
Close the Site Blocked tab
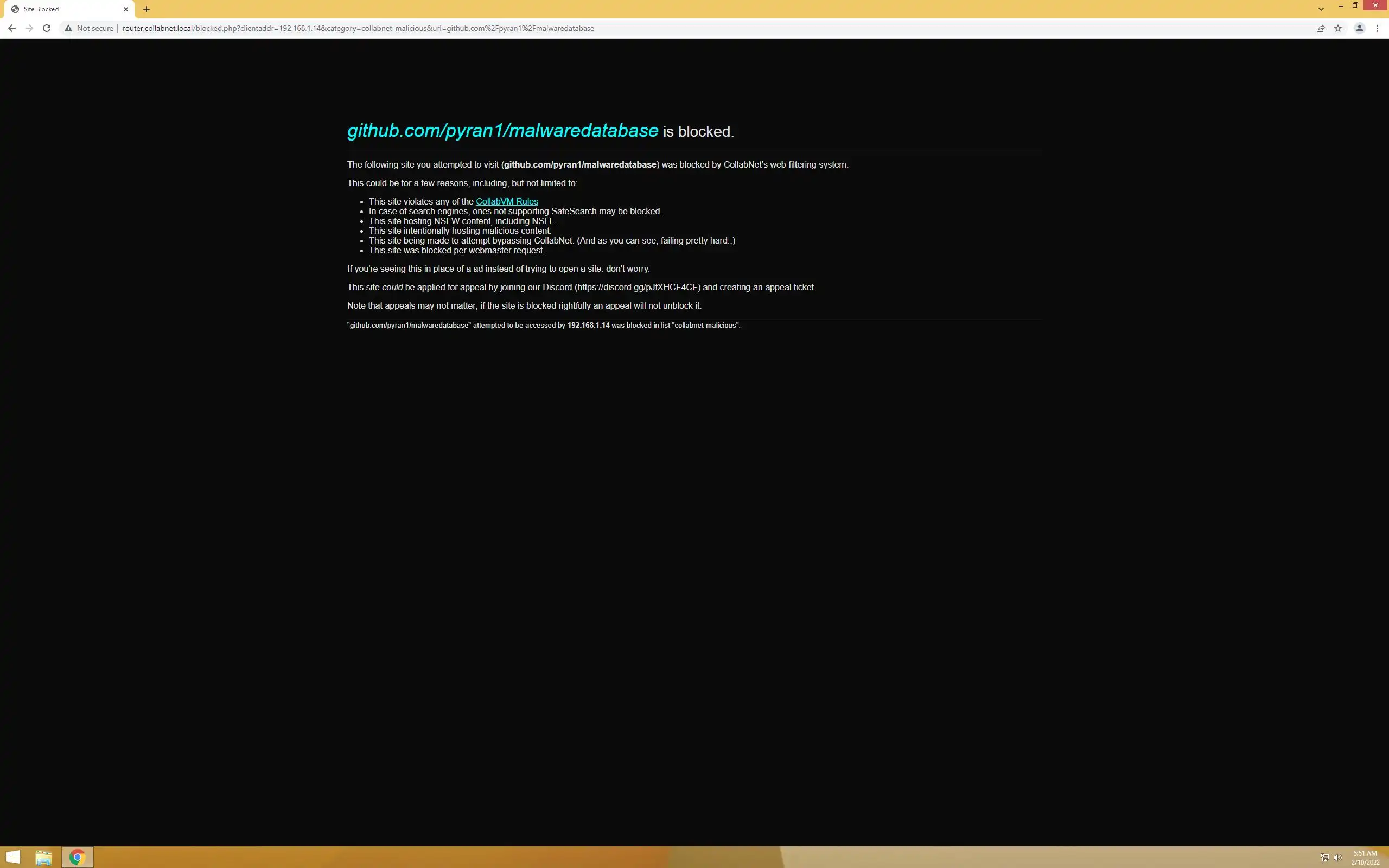coord(126,9)
